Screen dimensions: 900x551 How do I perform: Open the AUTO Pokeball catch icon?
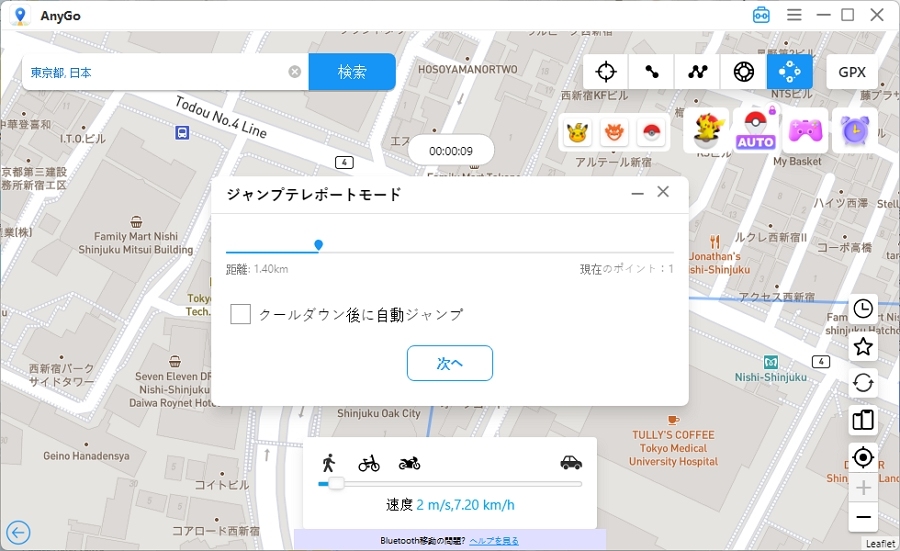pyautogui.click(x=756, y=130)
